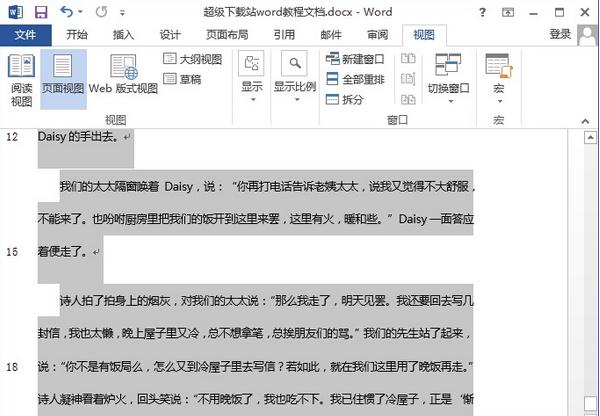600x416 pixels.
Task: Click the Reset Window Position icon
Action: (x=408, y=100)
